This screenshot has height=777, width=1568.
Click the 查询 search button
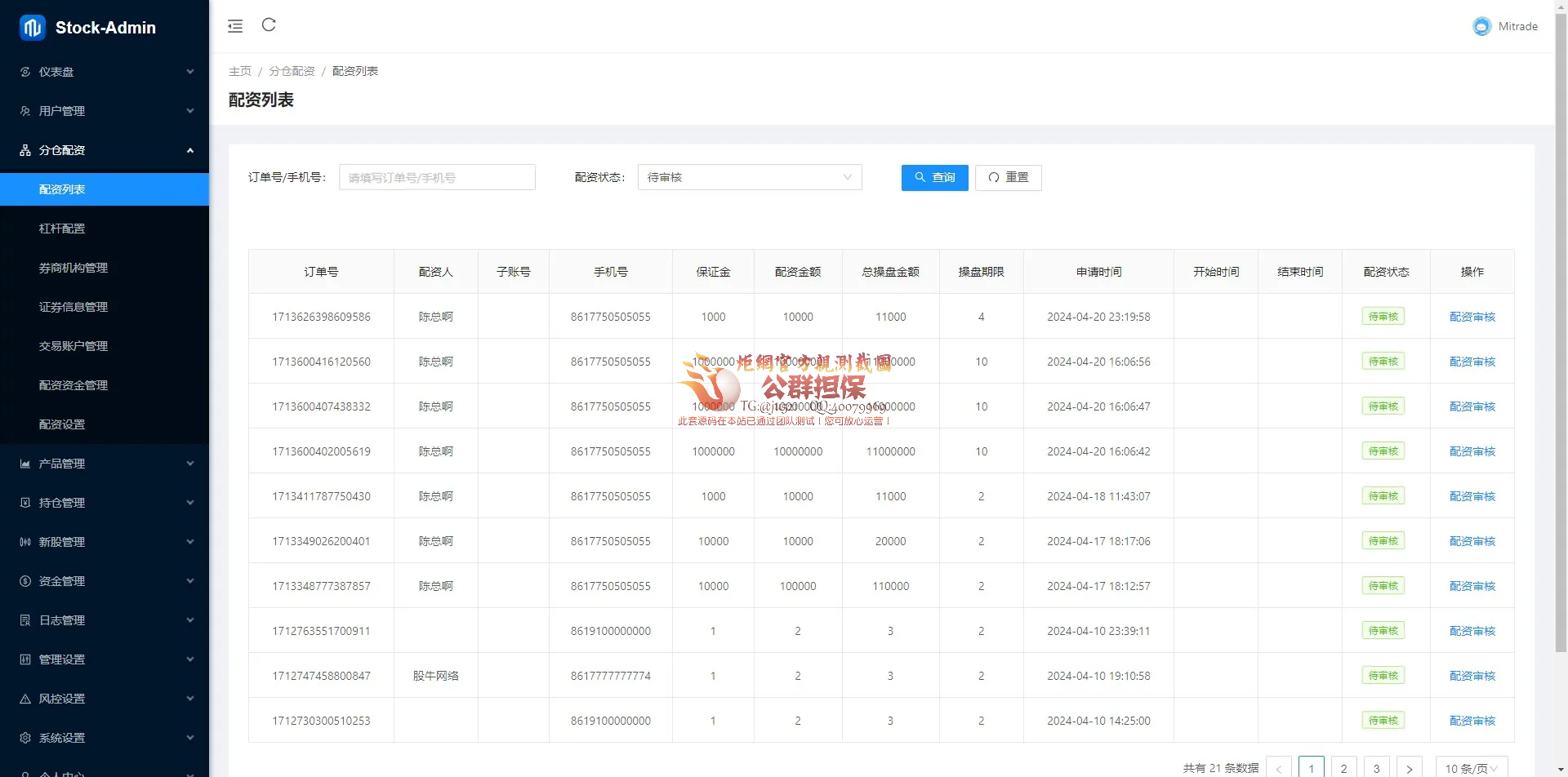point(934,177)
